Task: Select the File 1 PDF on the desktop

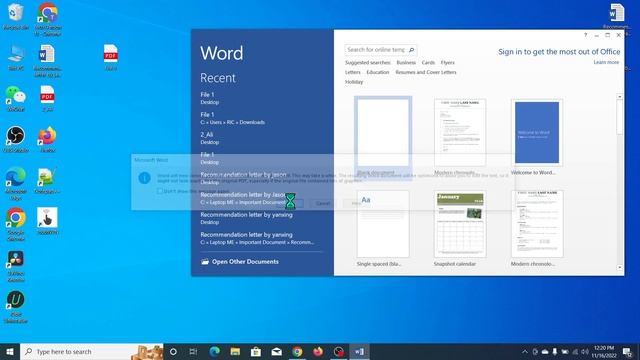Action: click(111, 58)
